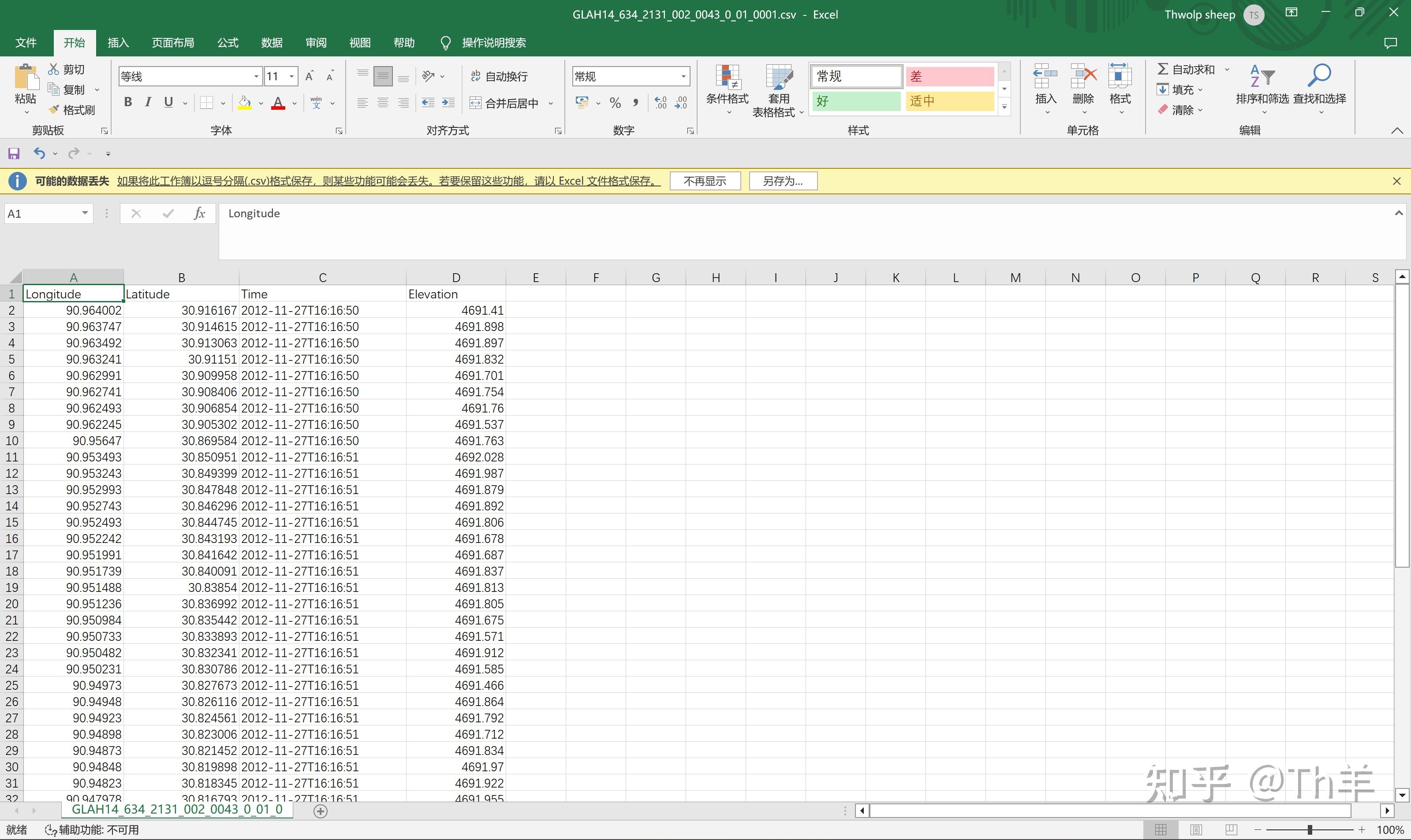Click the Undo arrow icon
The image size is (1411, 840).
pos(39,153)
